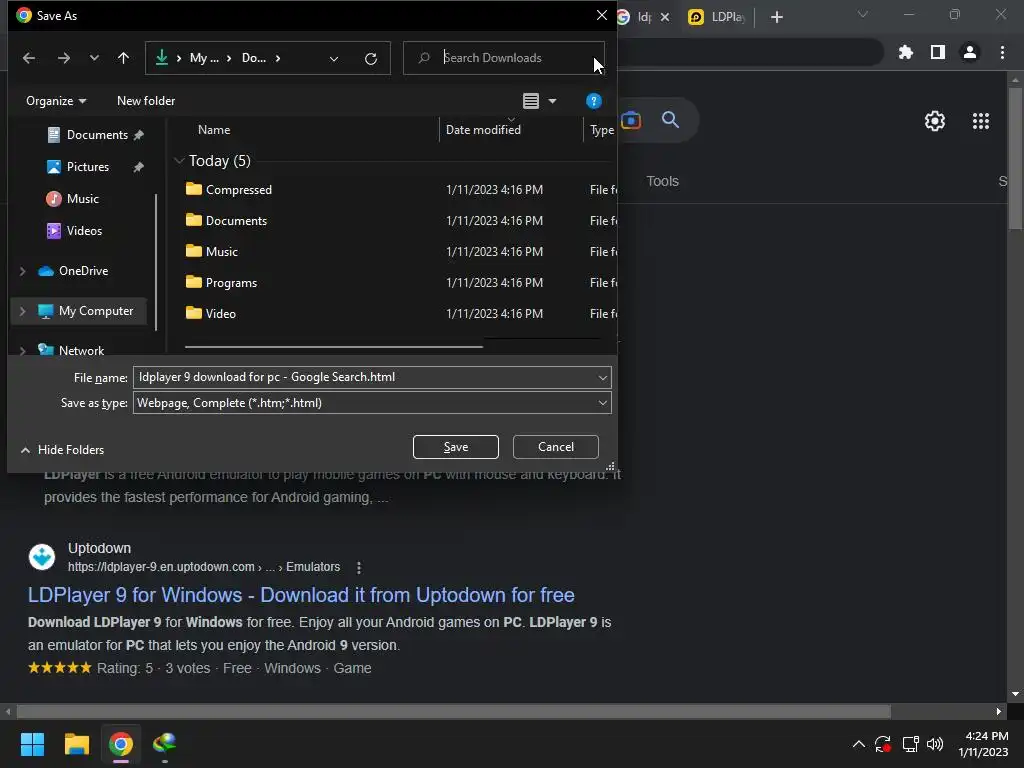1024x768 pixels.
Task: Switch to the LDPlayer Chrome tab
Action: pyautogui.click(x=717, y=17)
